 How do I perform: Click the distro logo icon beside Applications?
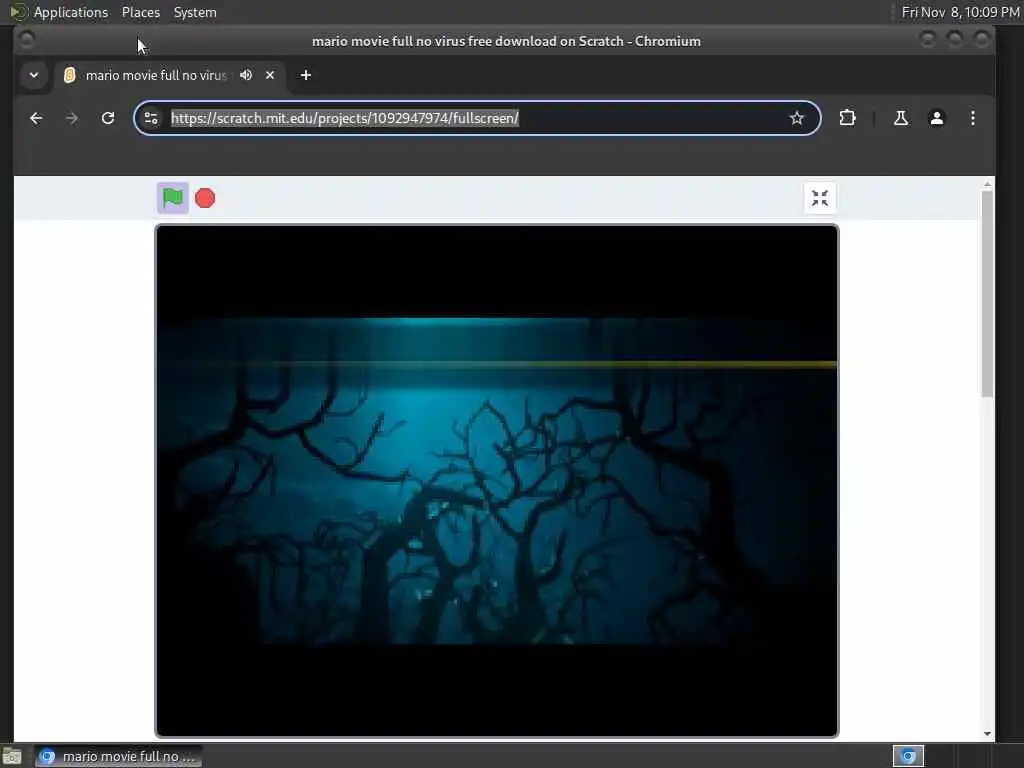tap(18, 12)
